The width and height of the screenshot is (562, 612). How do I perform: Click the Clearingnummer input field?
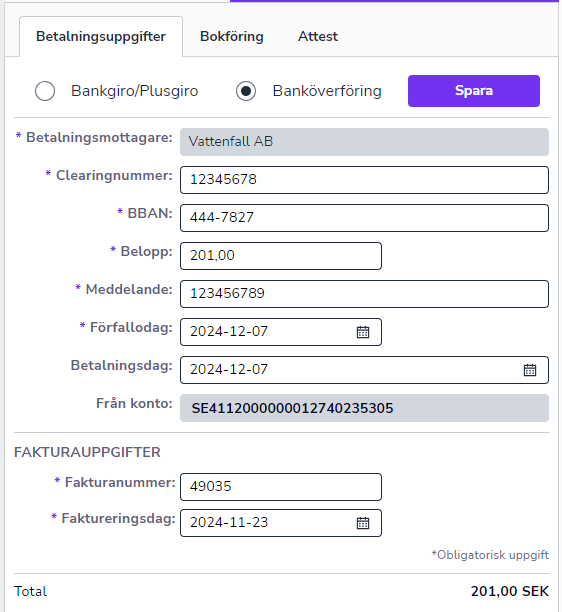(364, 180)
